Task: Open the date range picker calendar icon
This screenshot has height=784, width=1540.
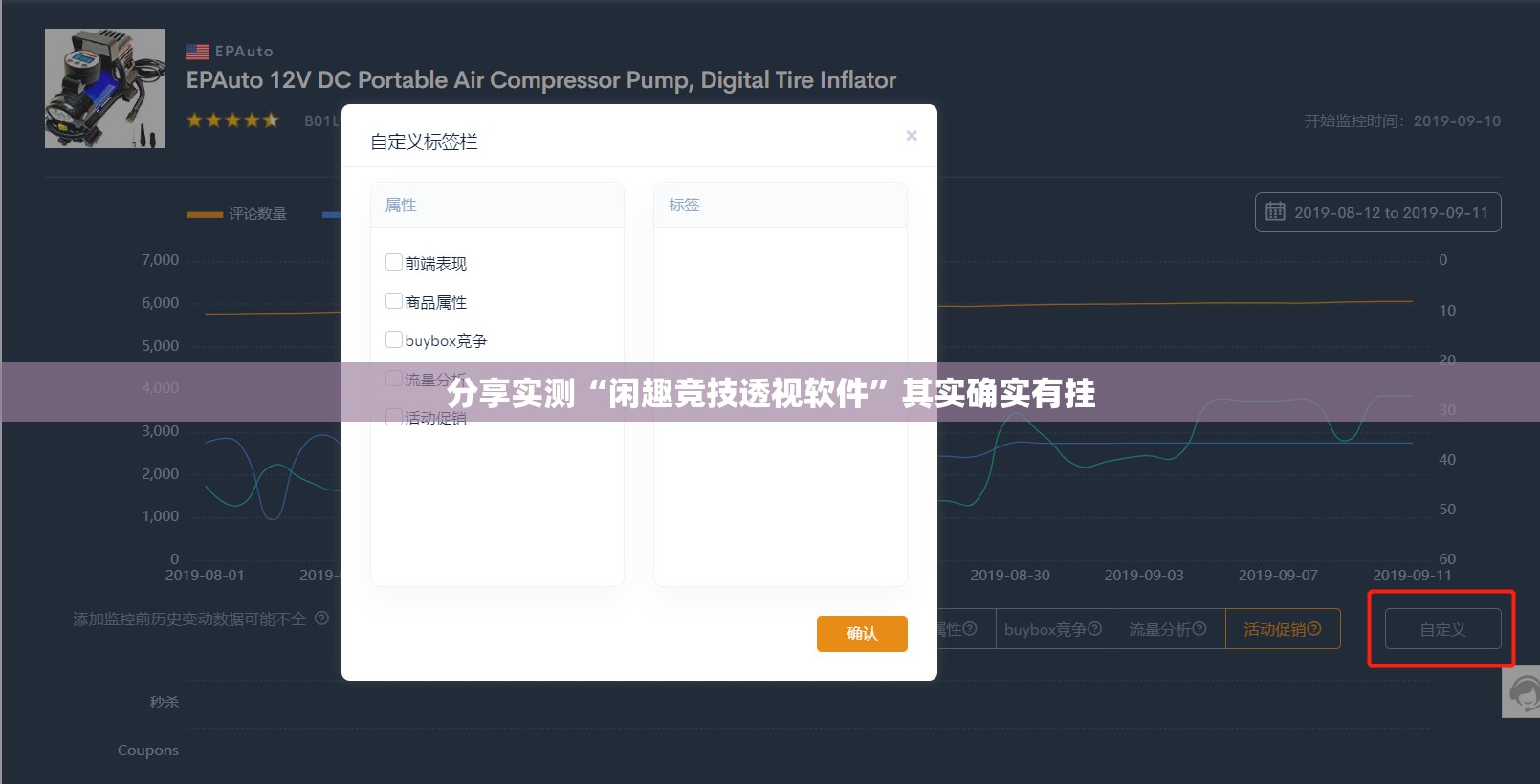Action: tap(1275, 212)
